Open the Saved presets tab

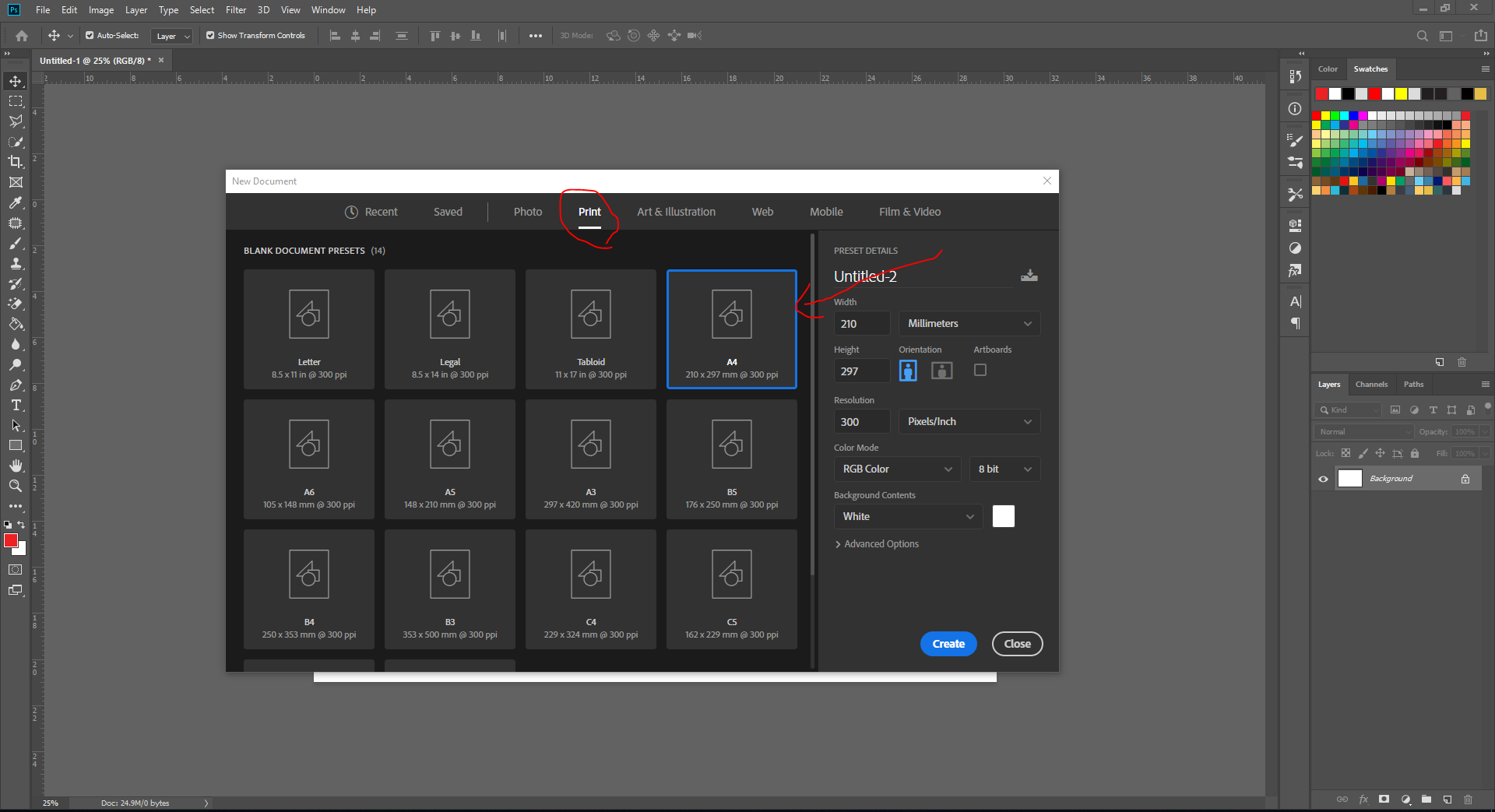[x=448, y=212]
